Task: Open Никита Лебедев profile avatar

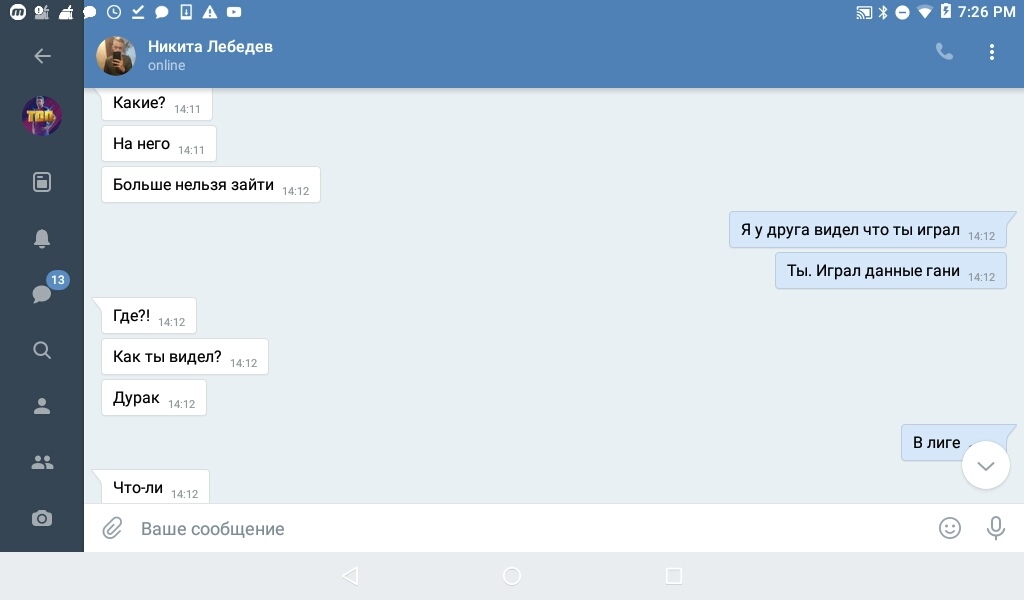Action: (x=116, y=56)
